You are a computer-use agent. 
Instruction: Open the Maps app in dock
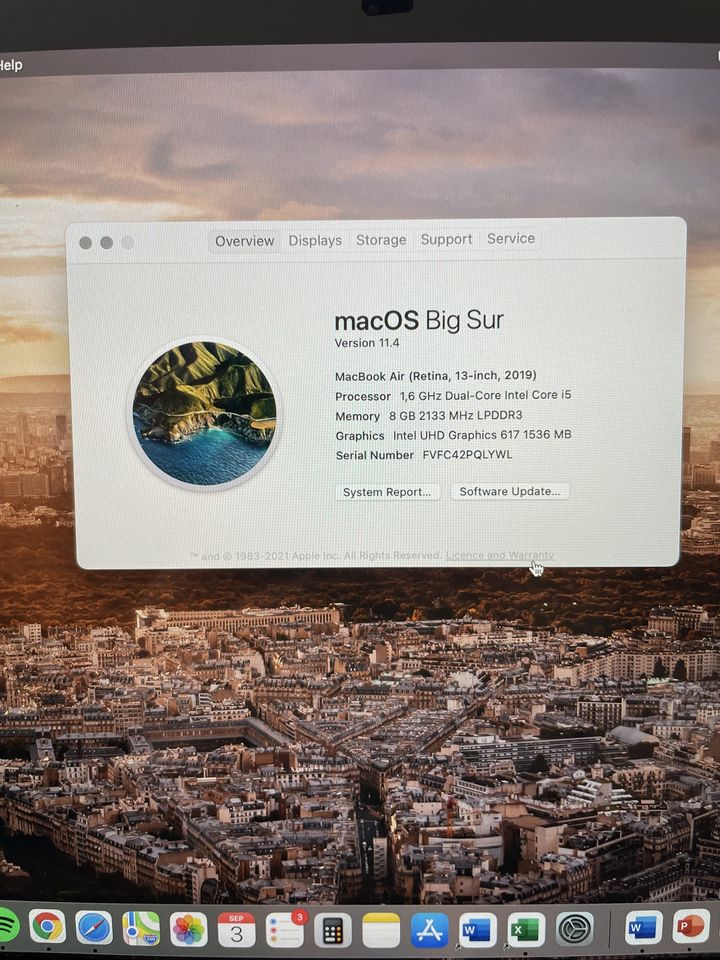(141, 928)
